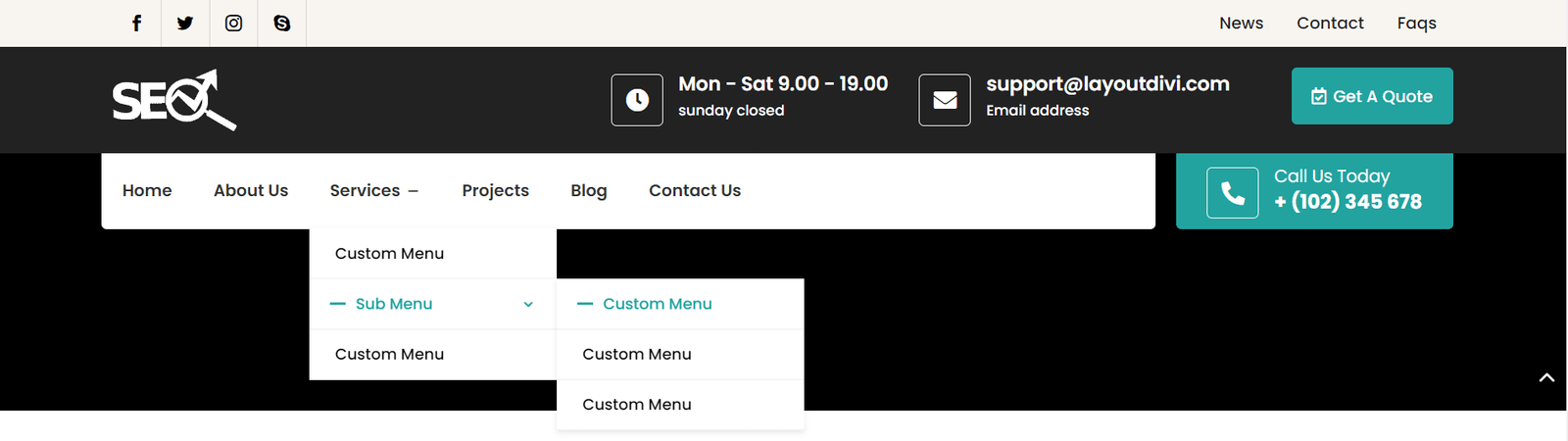
Task: Click the SEO logo
Action: pos(174,100)
